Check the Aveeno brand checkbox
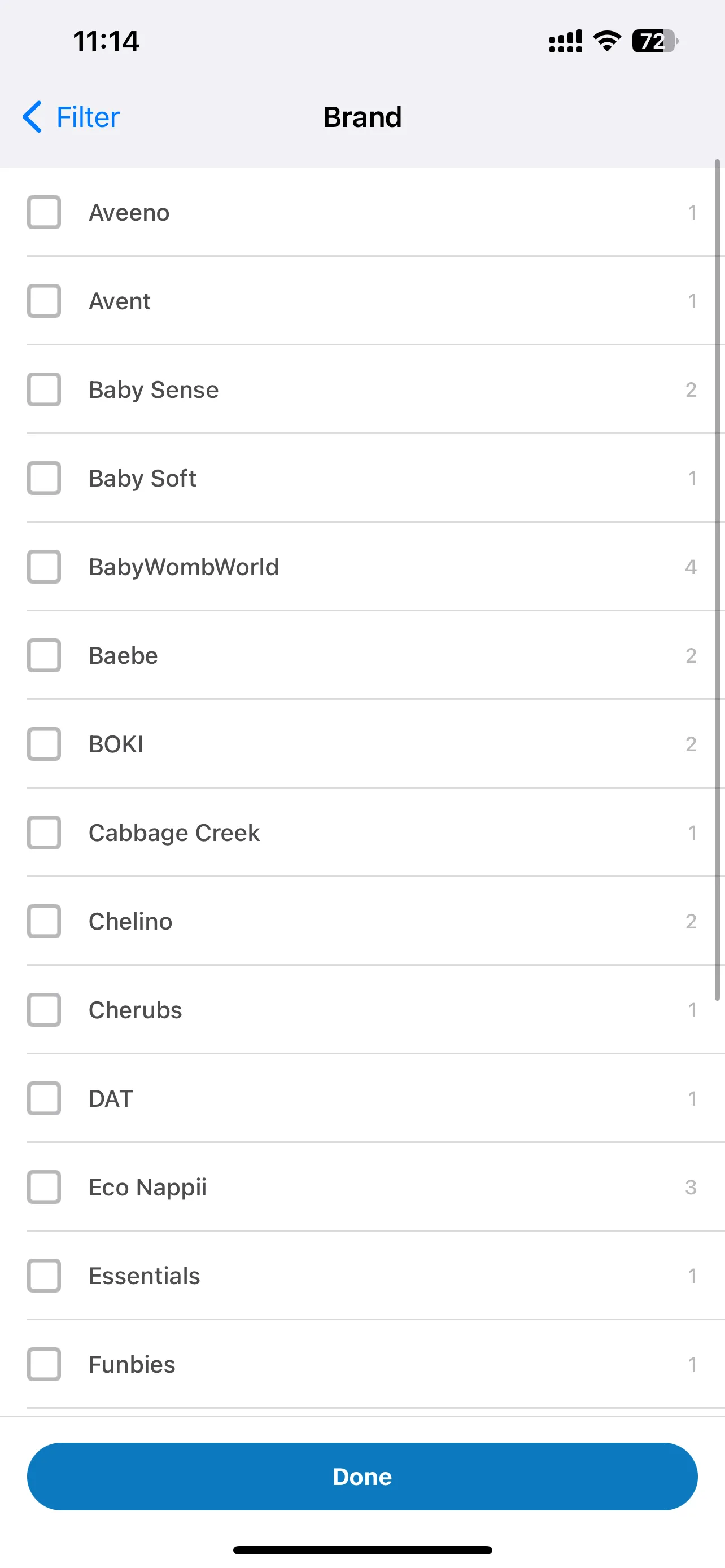The image size is (725, 1568). pos(44,212)
